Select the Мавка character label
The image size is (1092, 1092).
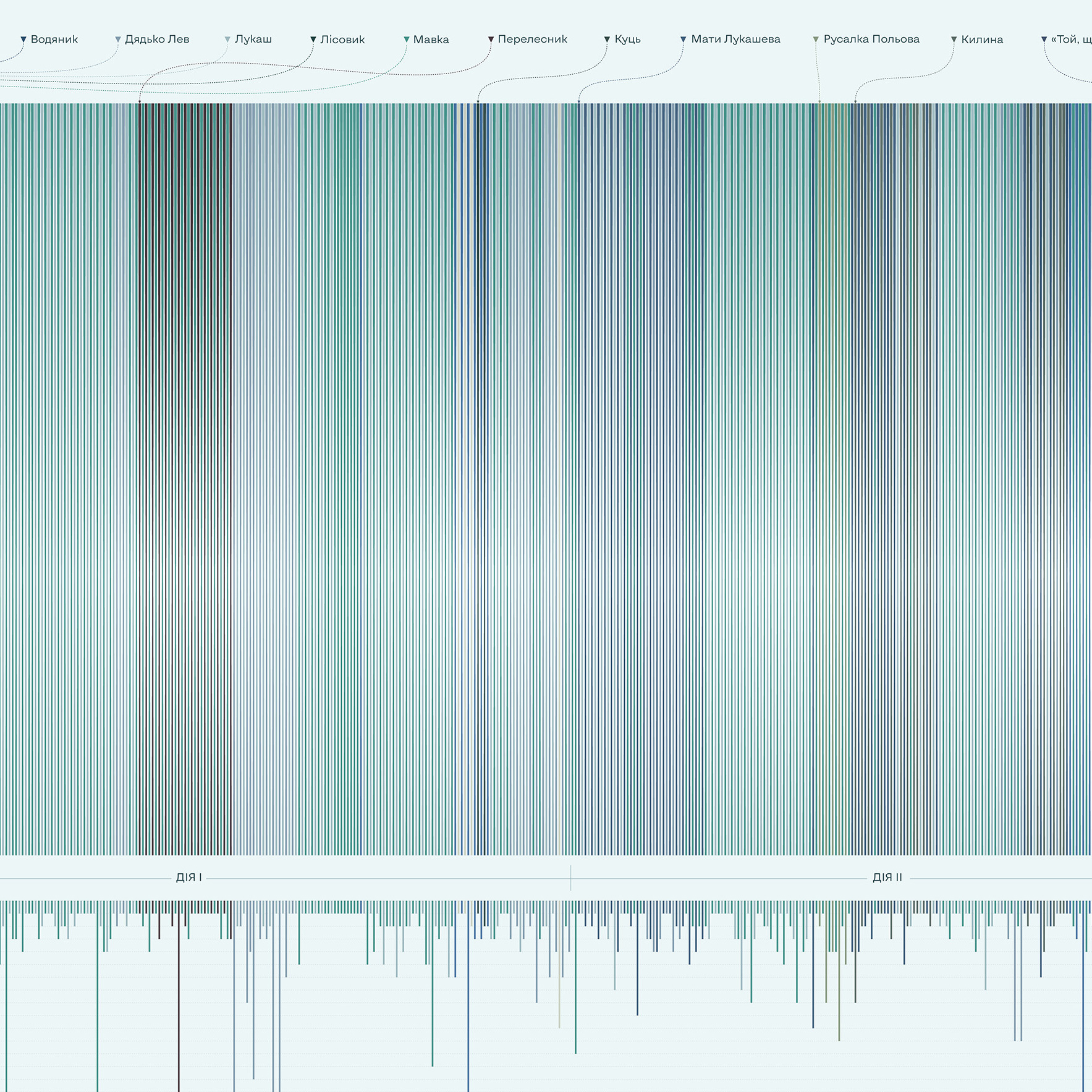click(431, 40)
